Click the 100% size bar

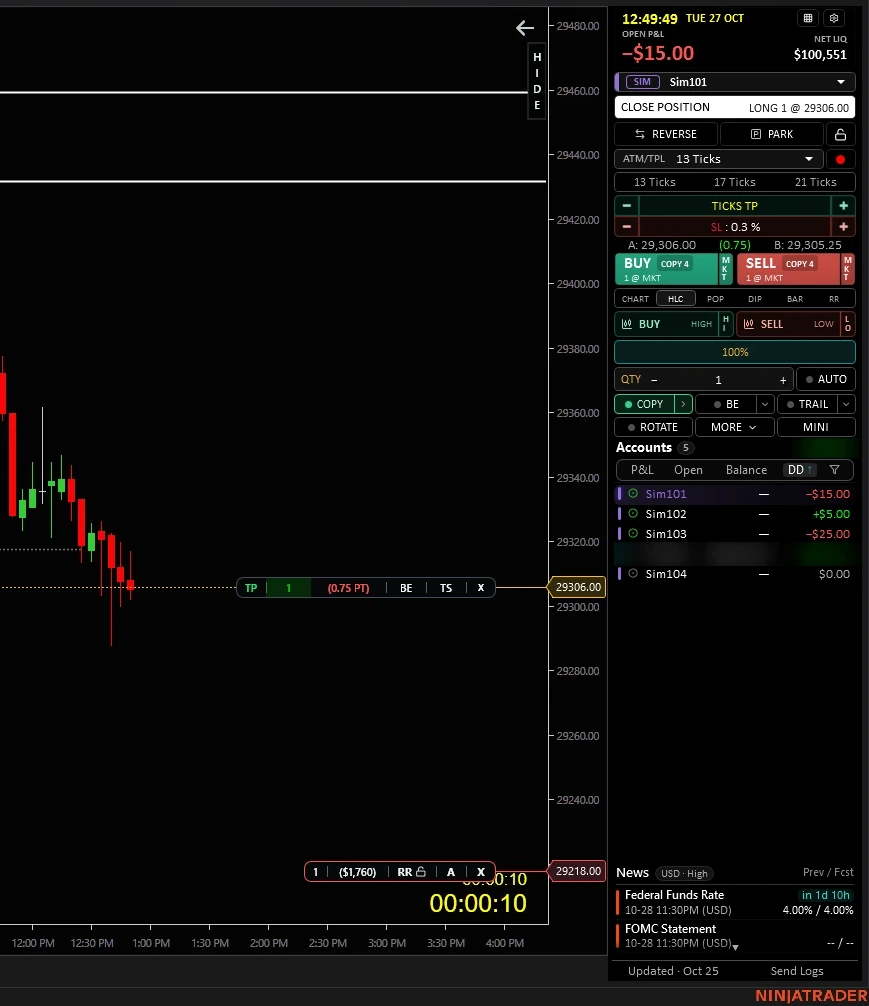pos(735,352)
